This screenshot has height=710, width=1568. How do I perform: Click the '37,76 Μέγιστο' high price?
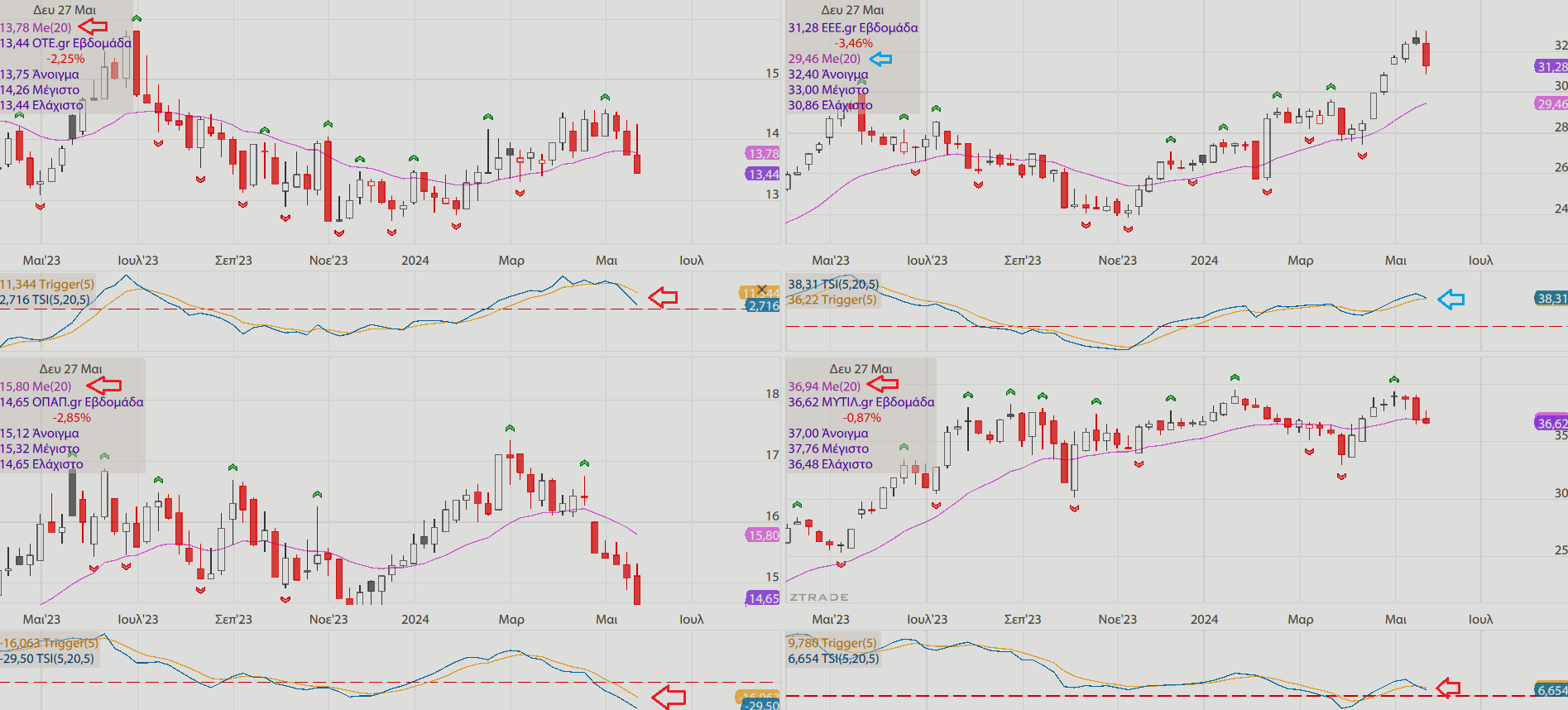828,449
